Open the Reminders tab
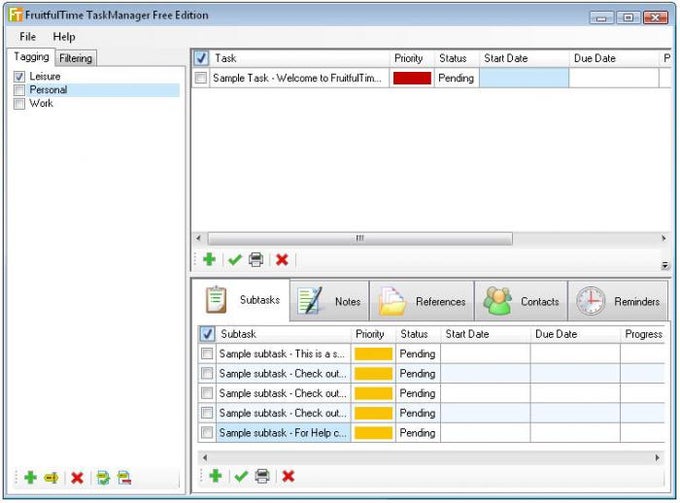680x503 pixels. click(x=618, y=301)
